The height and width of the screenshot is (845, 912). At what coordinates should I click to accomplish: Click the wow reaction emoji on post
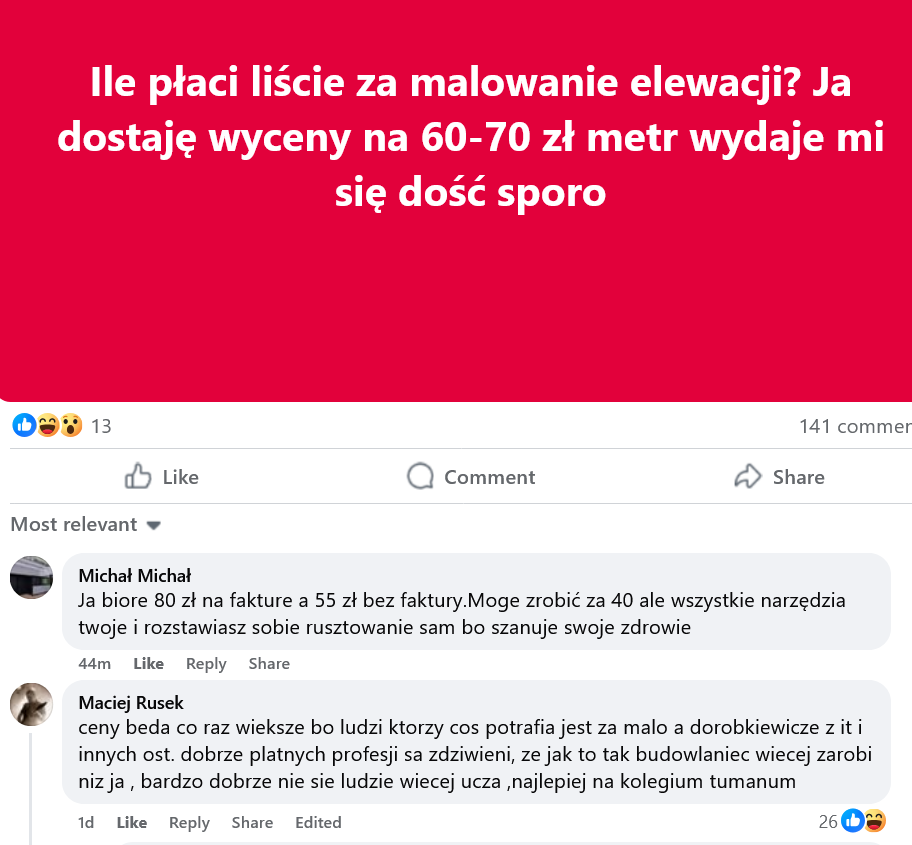pyautogui.click(x=70, y=426)
